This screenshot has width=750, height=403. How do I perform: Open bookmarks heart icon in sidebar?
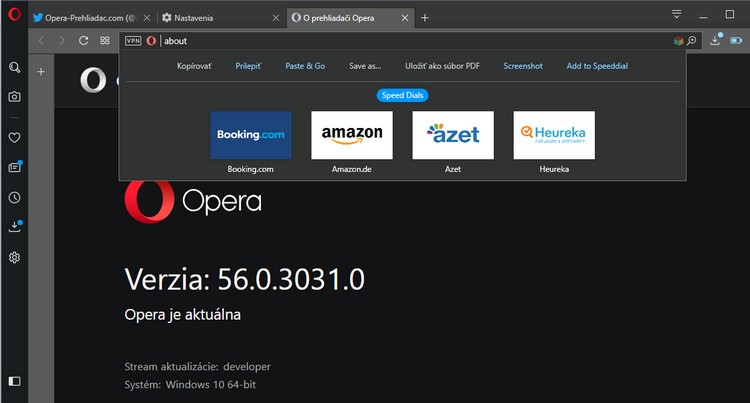14,138
